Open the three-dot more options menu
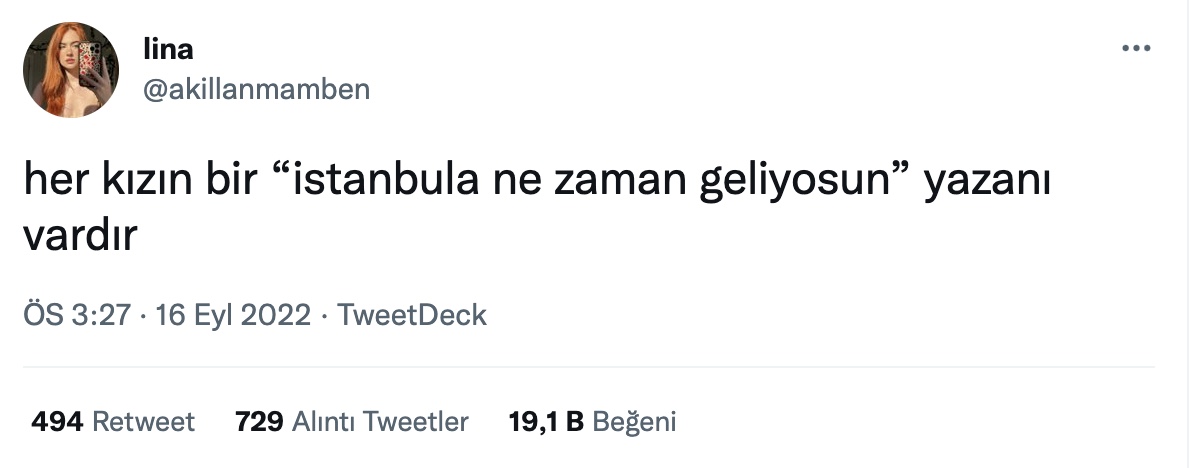This screenshot has height=468, width=1190. coord(1136,49)
